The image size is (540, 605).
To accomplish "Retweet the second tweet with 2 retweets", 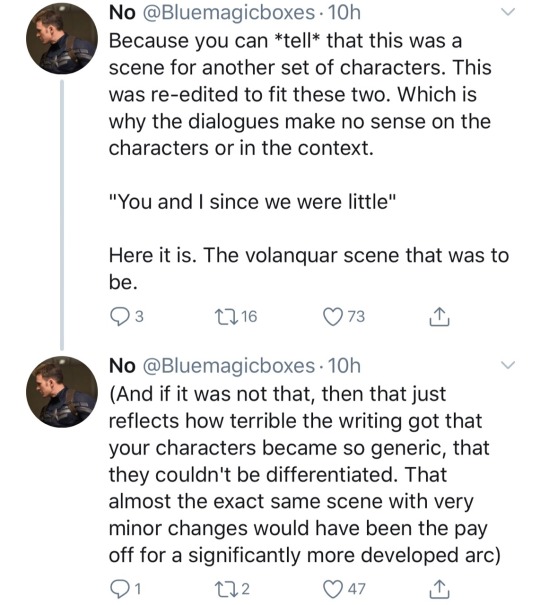I will pos(232,589).
